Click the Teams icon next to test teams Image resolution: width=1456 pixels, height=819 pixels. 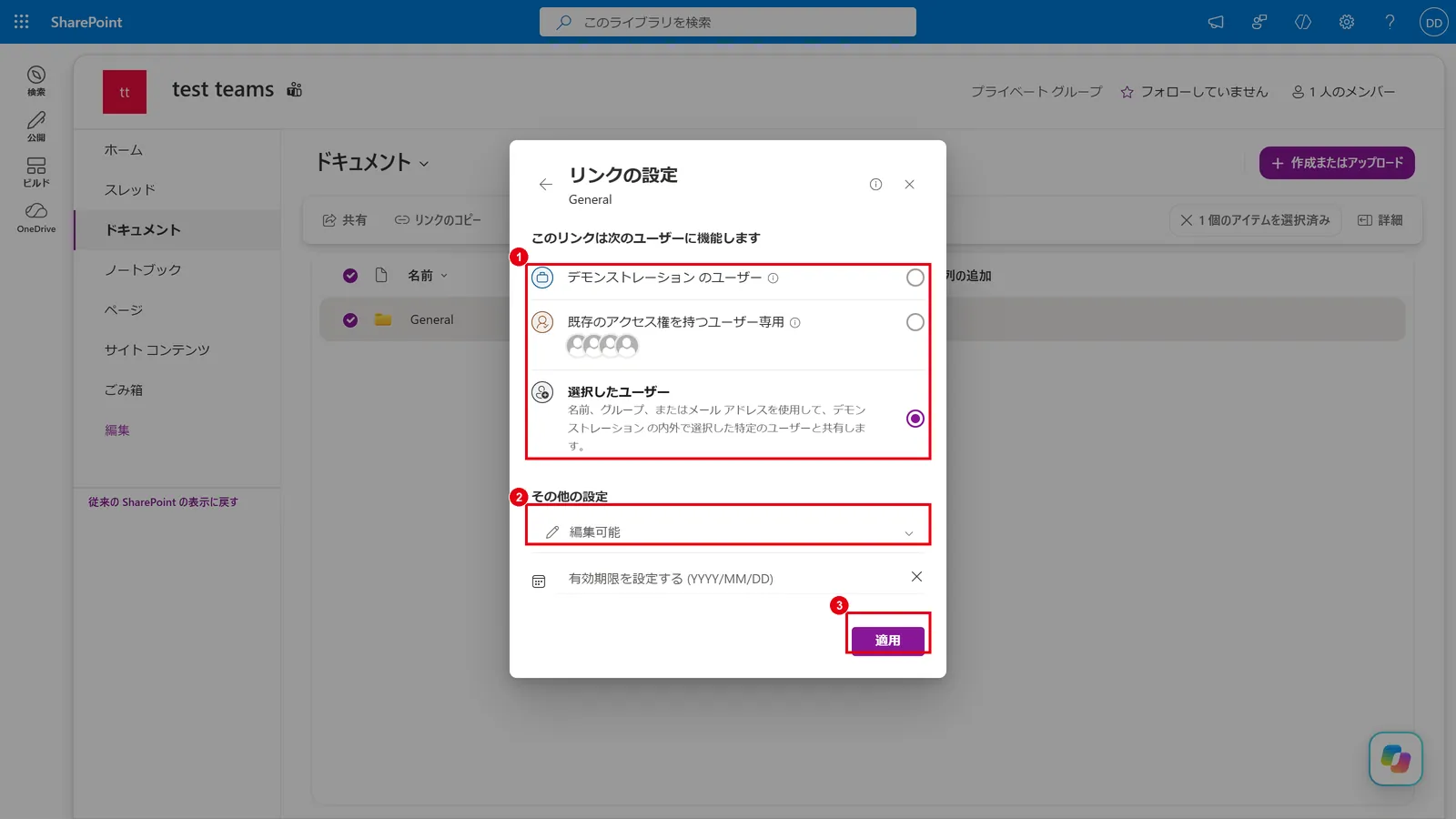pos(294,89)
